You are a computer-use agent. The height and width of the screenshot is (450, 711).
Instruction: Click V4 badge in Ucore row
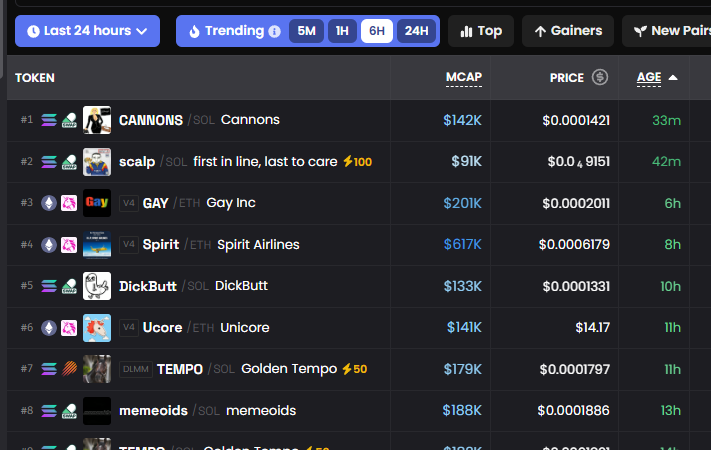[x=129, y=328]
